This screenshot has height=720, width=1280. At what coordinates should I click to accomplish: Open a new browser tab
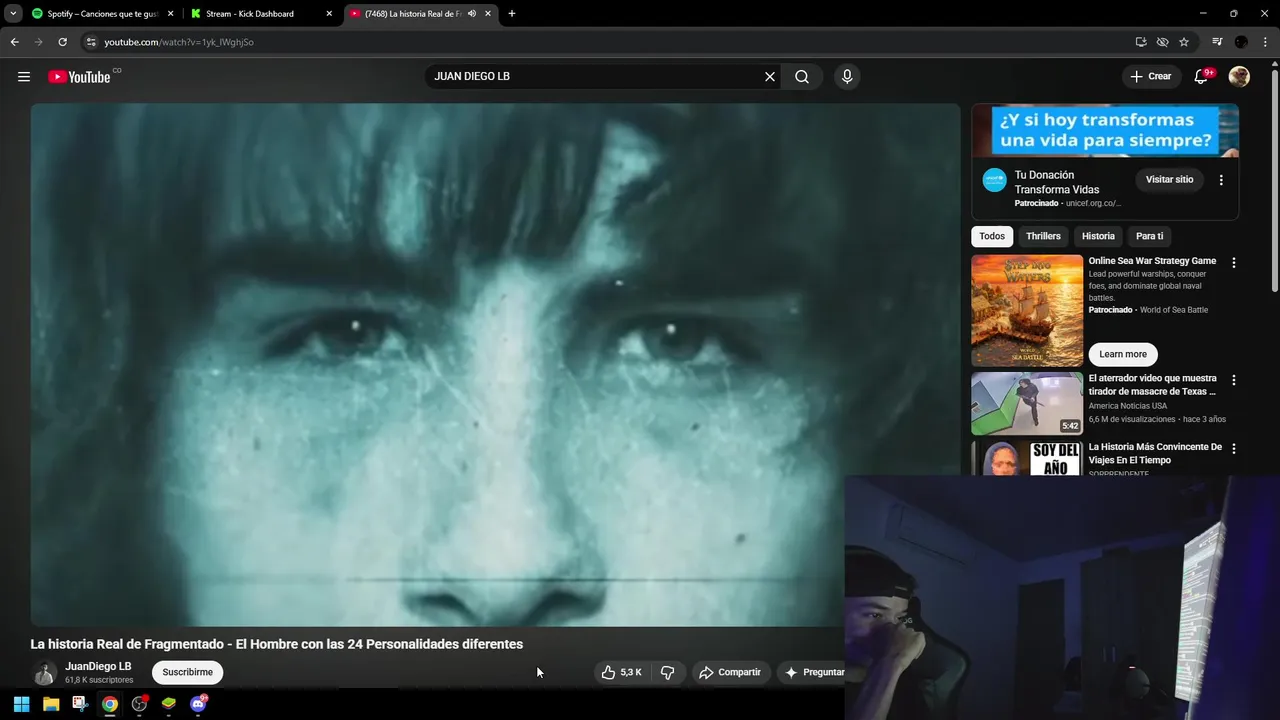[512, 14]
